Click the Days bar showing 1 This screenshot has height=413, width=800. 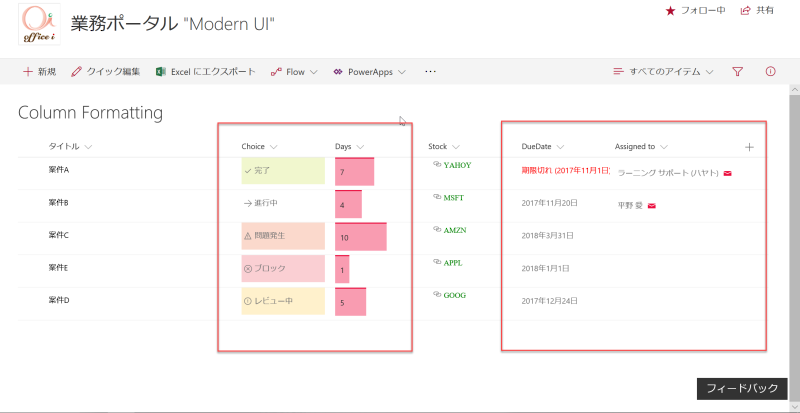coord(342,269)
